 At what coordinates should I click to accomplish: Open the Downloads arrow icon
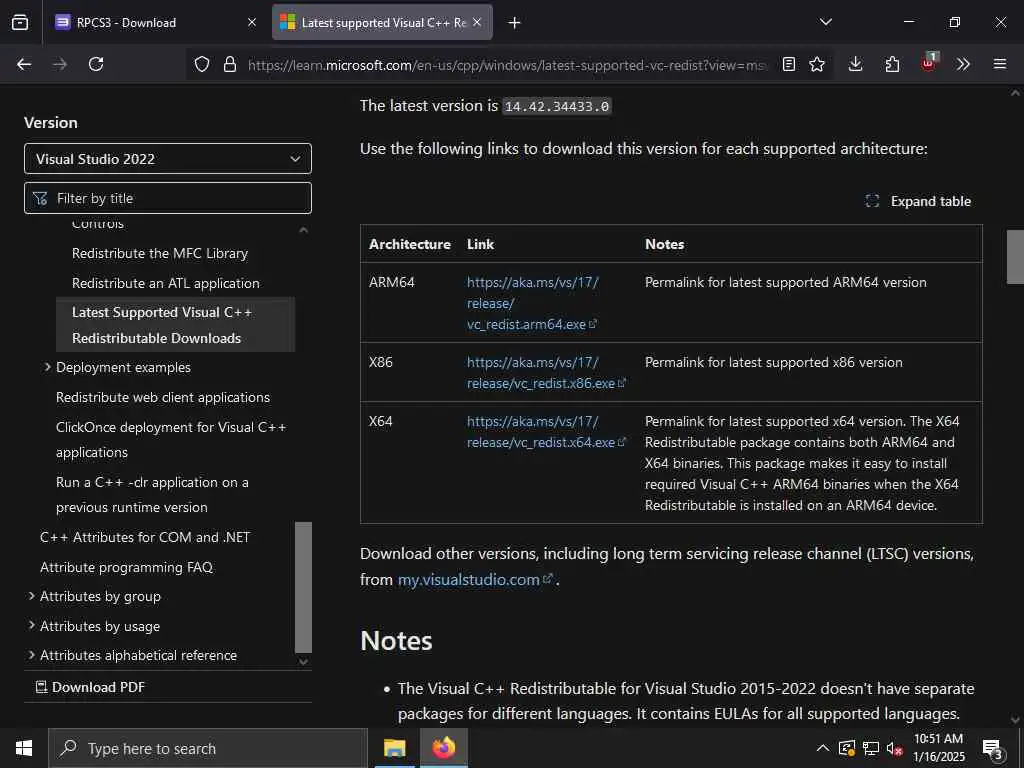coord(856,64)
